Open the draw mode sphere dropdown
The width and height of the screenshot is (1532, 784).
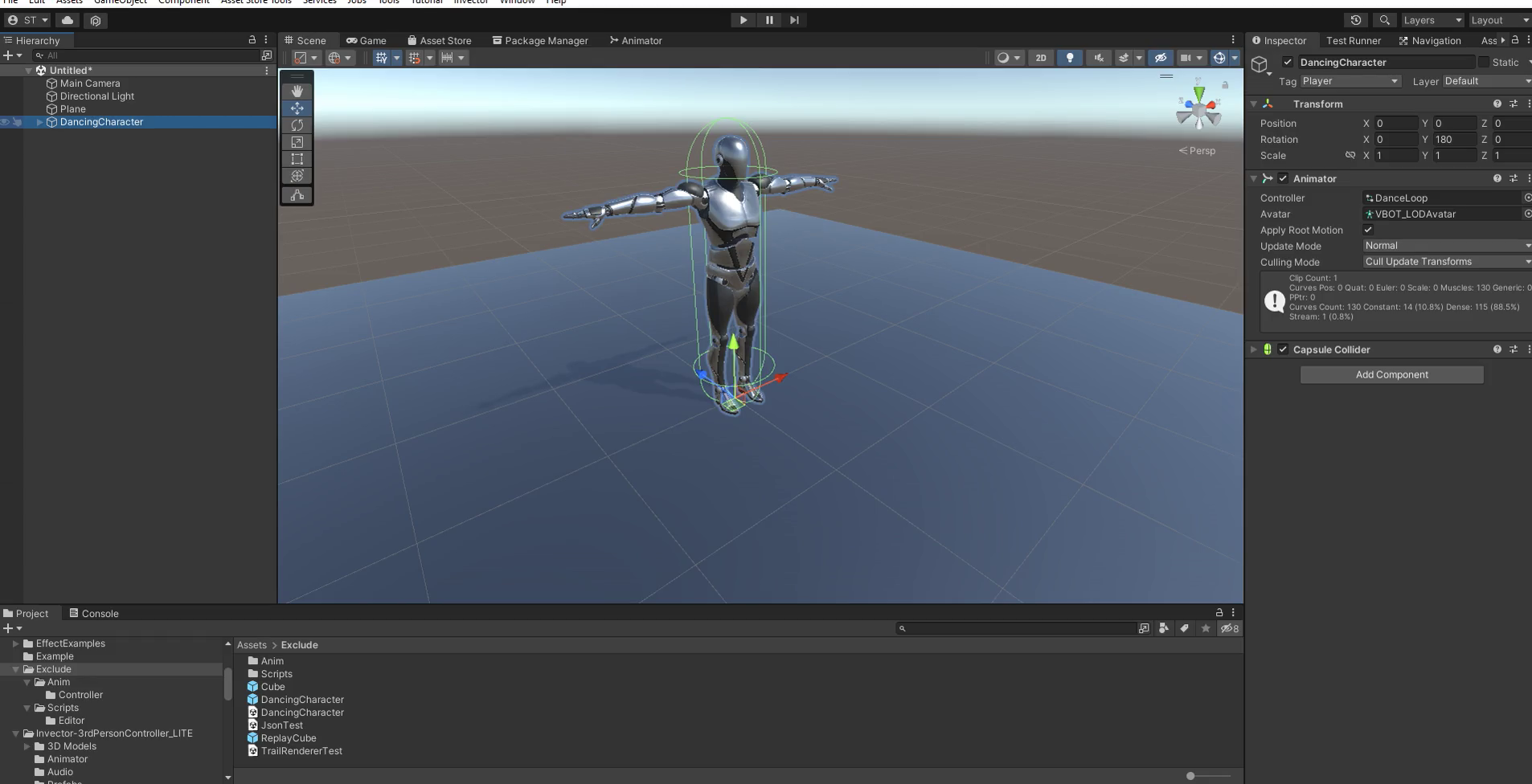click(1008, 58)
